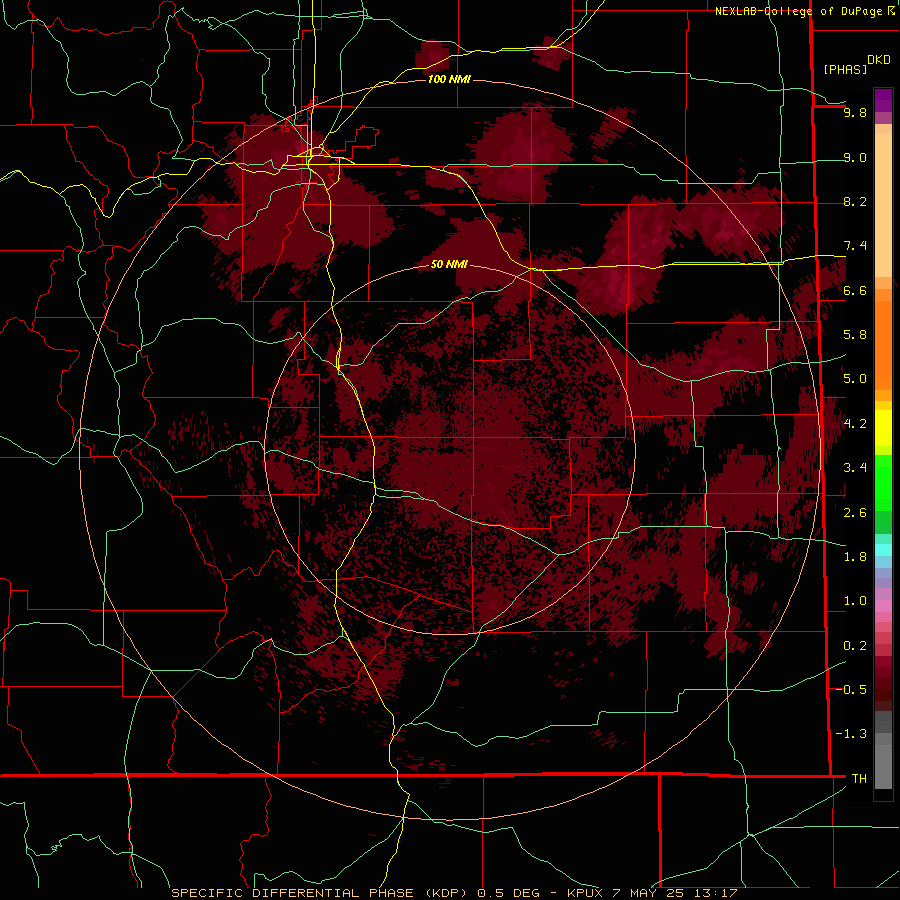Screen dimensions: 900x900
Task: Click the 3.4 scale value
Action: (855, 468)
